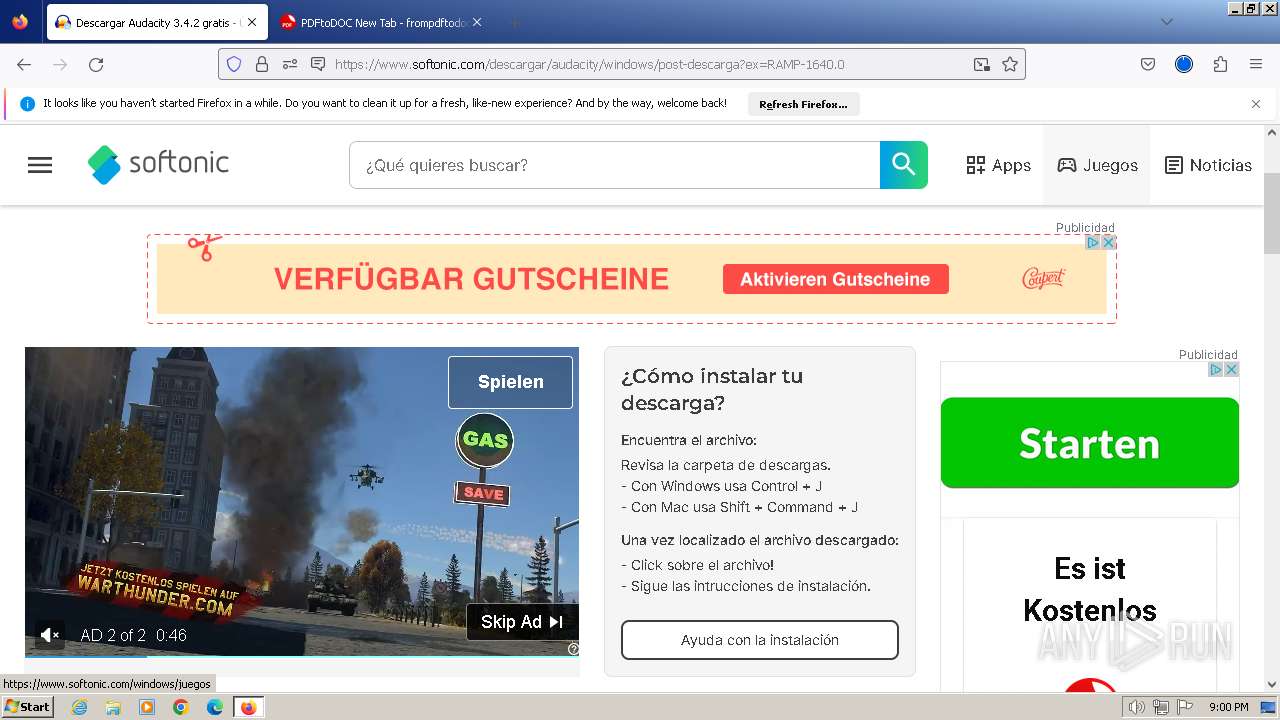Click the Spielen button on video

(510, 382)
